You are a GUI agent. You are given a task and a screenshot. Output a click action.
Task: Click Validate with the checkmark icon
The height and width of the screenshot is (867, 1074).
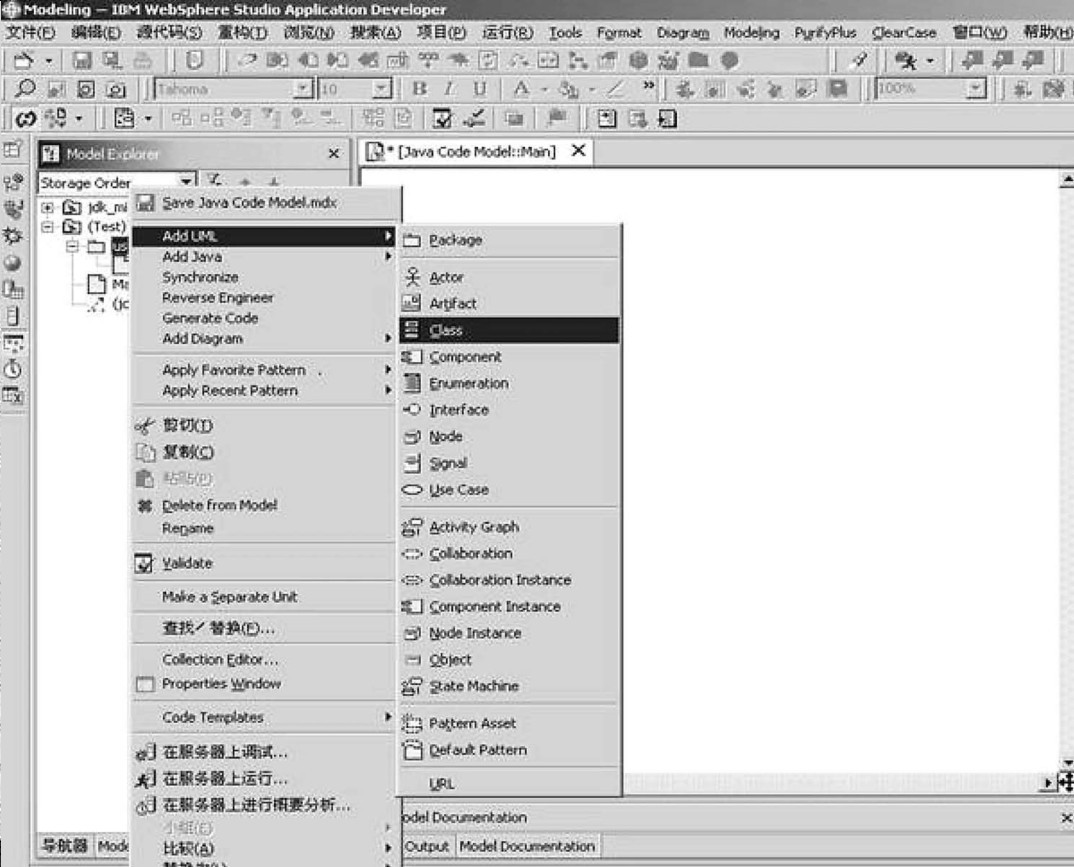(x=187, y=563)
